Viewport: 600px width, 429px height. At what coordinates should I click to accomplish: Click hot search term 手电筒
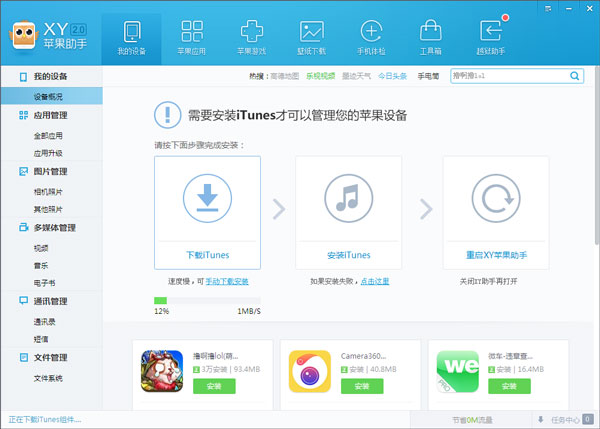point(428,76)
